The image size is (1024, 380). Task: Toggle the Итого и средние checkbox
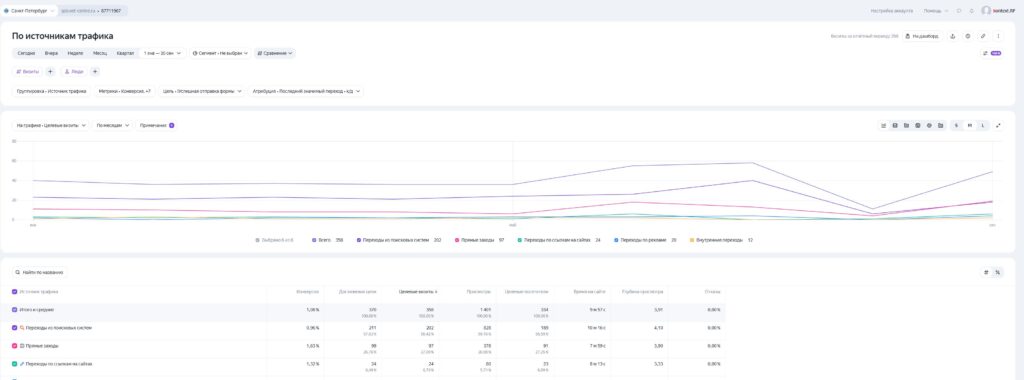point(14,309)
